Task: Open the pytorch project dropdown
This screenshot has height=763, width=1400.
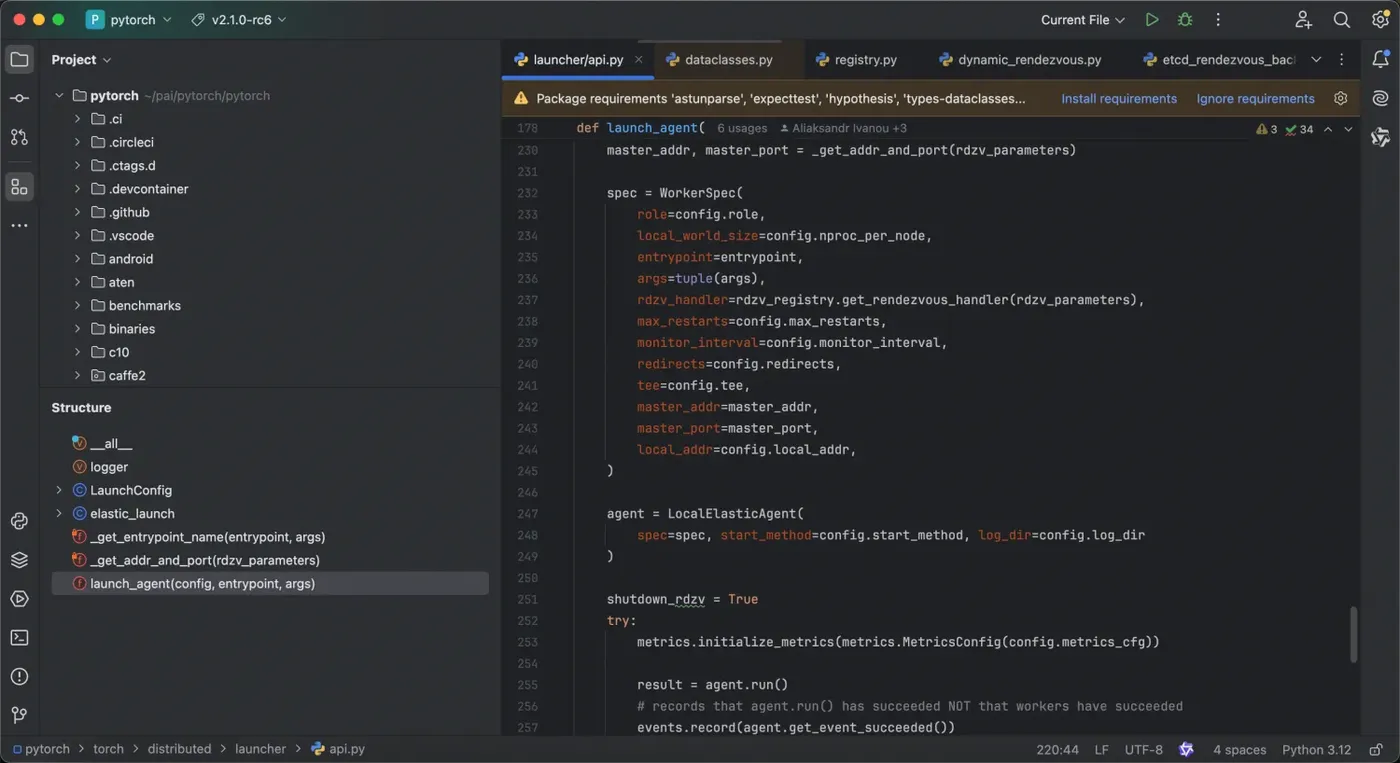Action: 129,20
